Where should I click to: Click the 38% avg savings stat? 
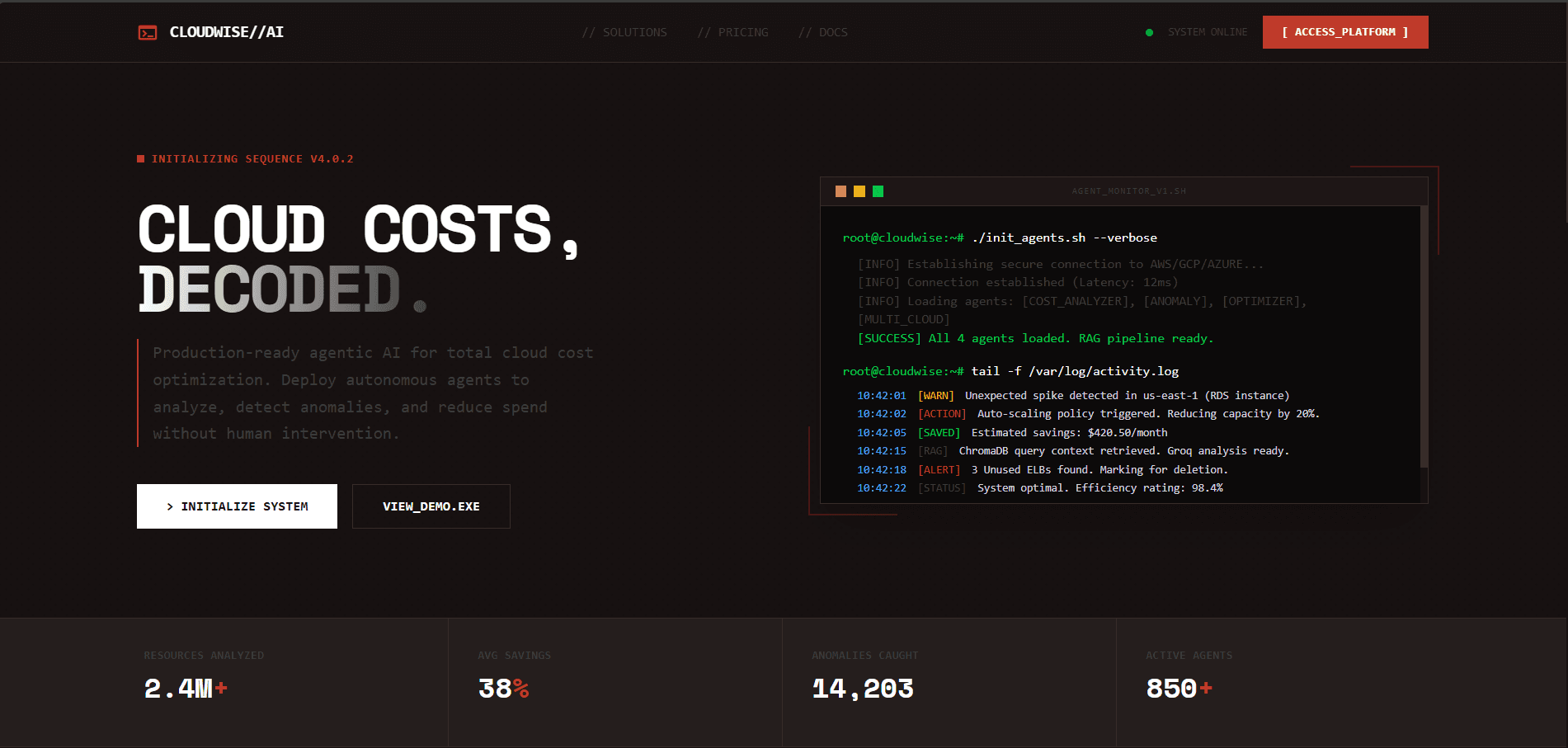(503, 689)
